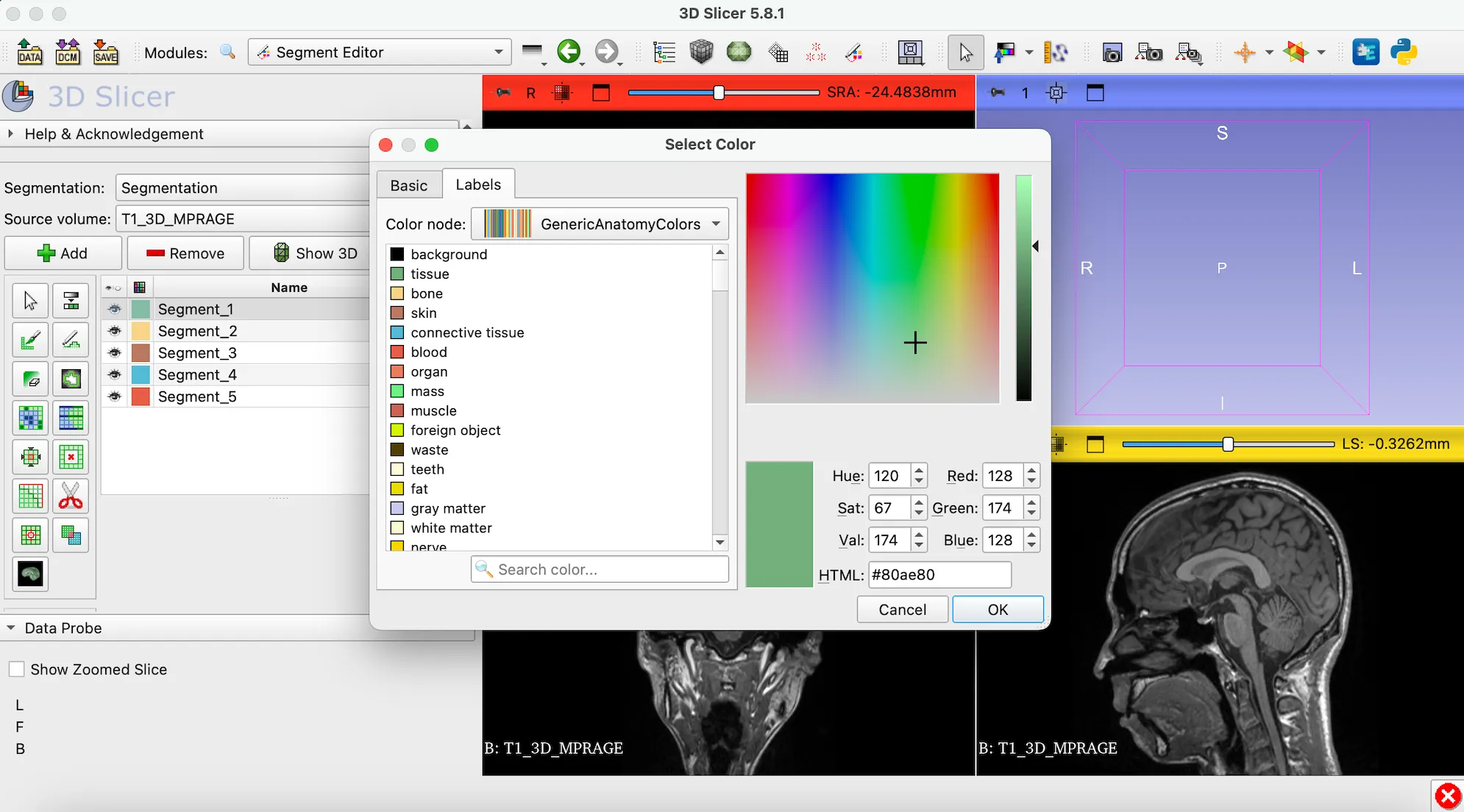Select the Erase effect
This screenshot has width=1464, height=812.
[x=29, y=379]
